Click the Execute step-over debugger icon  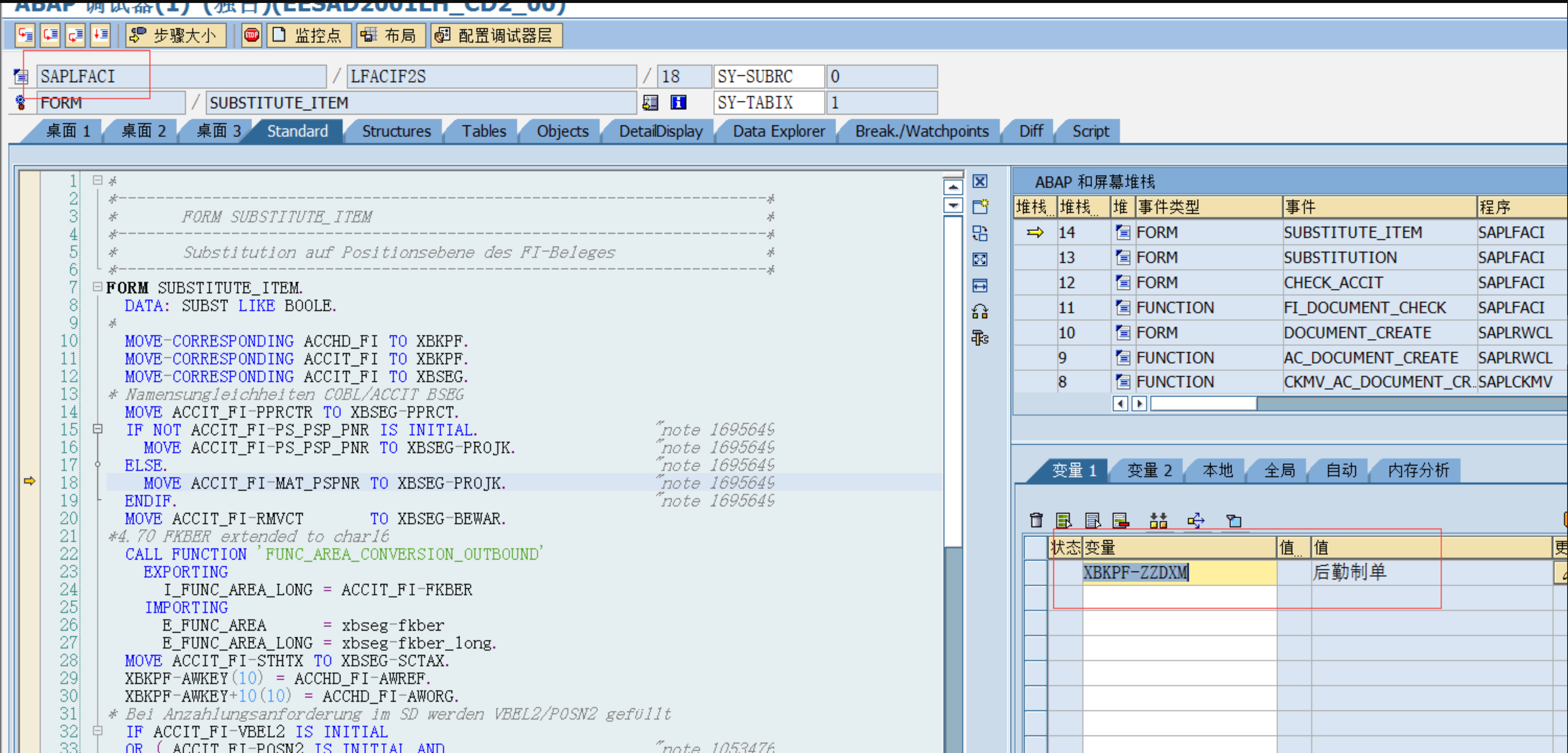tap(51, 35)
